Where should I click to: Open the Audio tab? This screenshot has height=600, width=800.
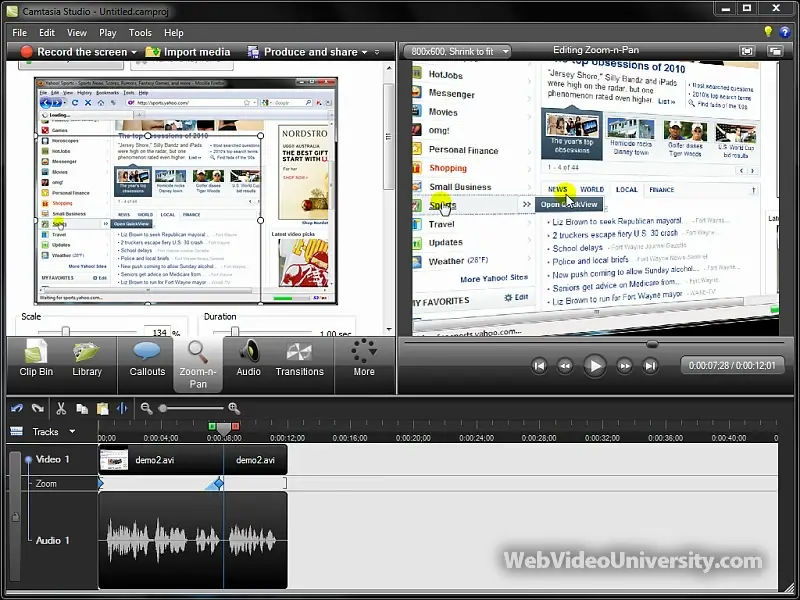pyautogui.click(x=248, y=360)
